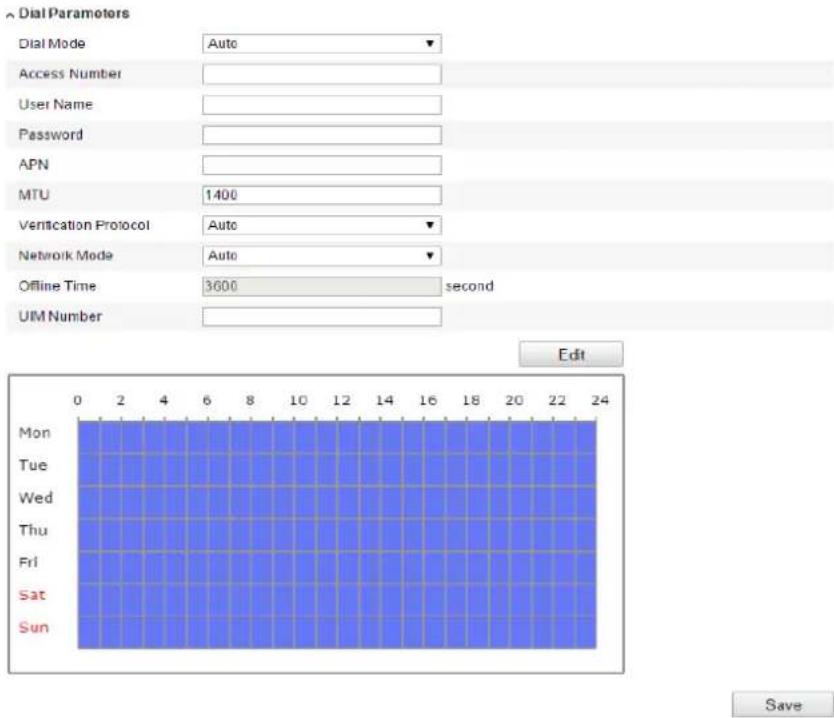Click the Dial Mode label

tap(52, 44)
